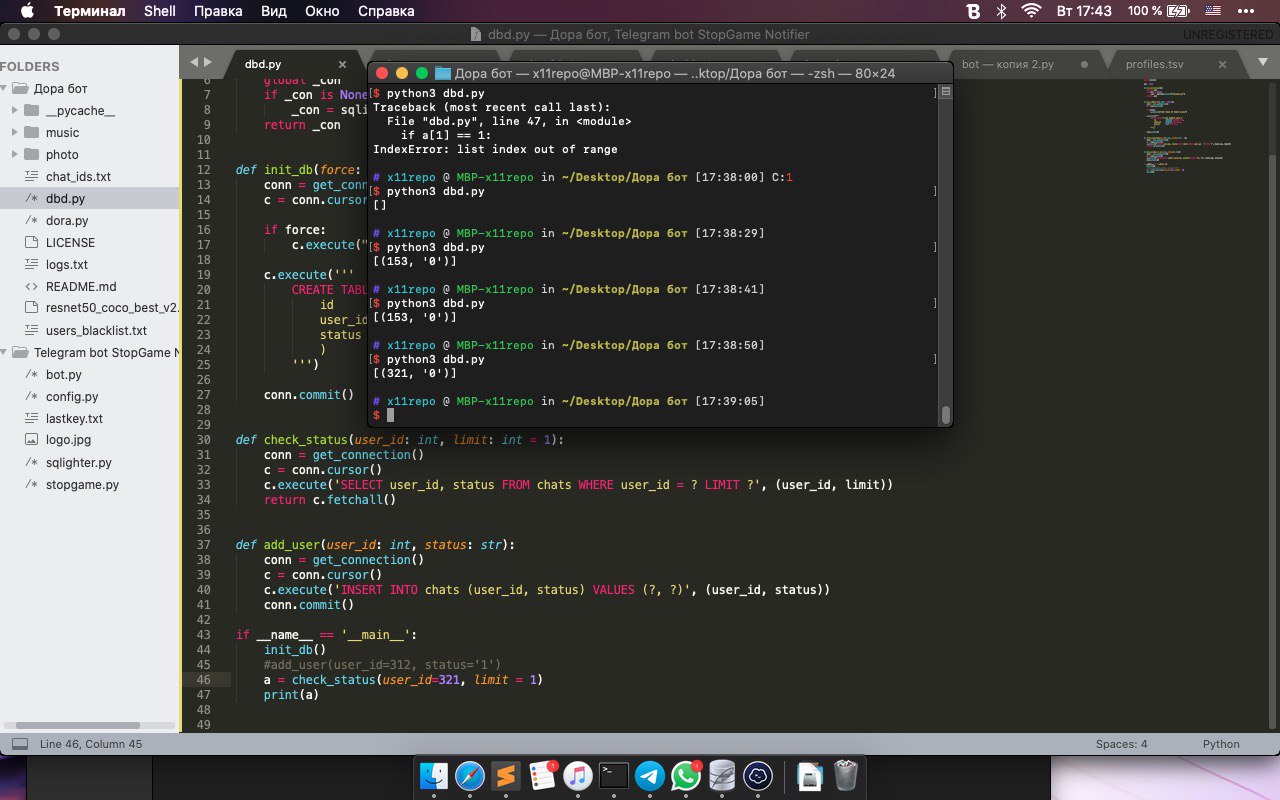Viewport: 1280px width, 800px height.
Task: Open the Python syntax selector
Action: (x=1221, y=744)
